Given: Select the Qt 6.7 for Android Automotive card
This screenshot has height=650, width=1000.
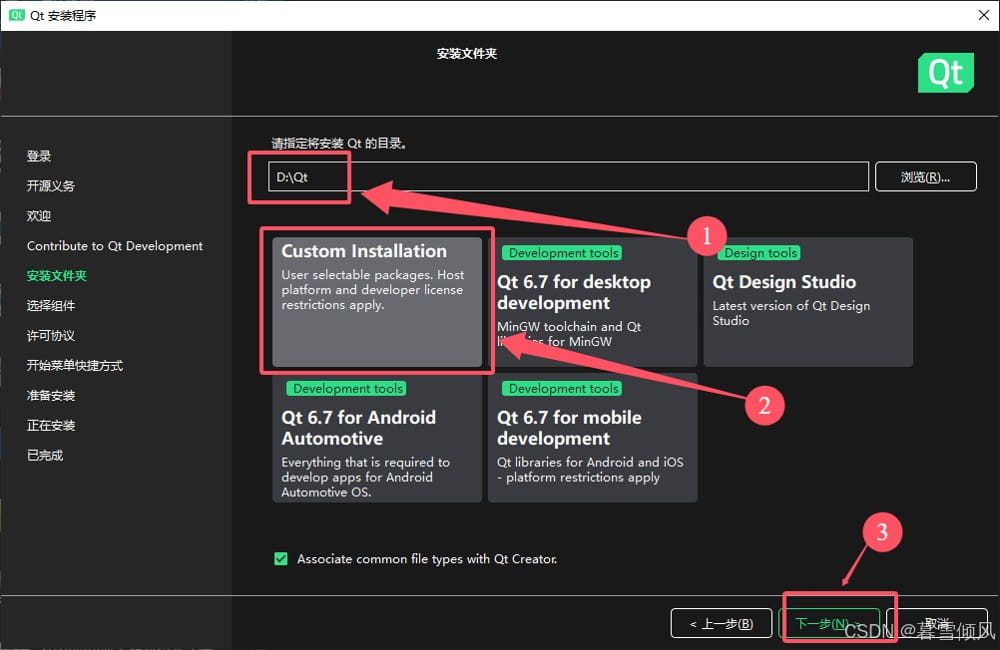Looking at the screenshot, I should point(377,438).
